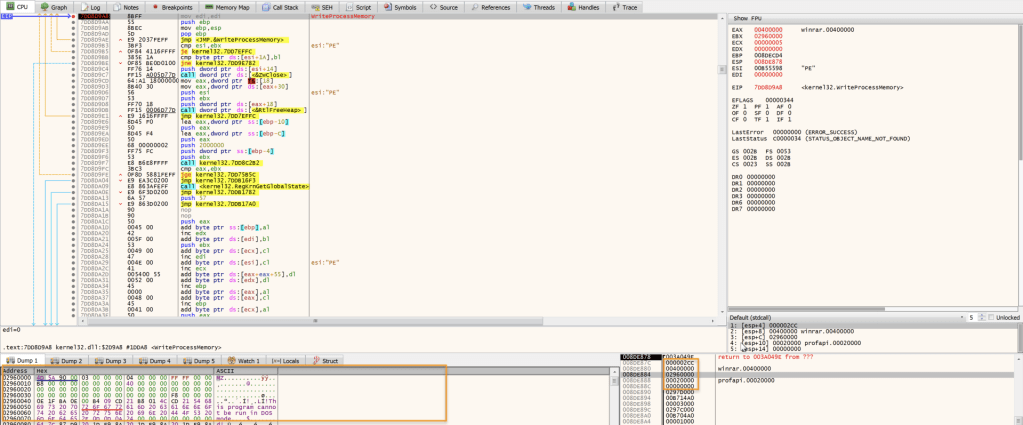Click the SEH tab icon
The width and height of the screenshot is (1023, 425).
(314, 7)
